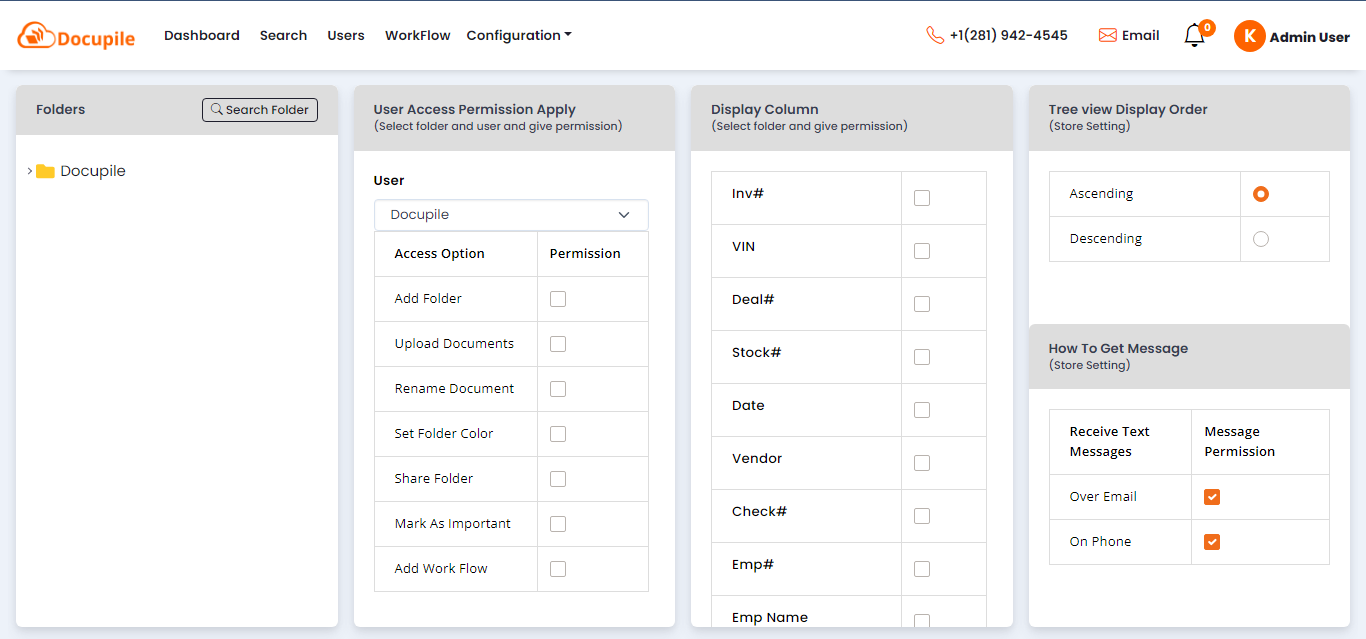Click the Search Folder button
Image resolution: width=1366 pixels, height=639 pixels.
260,110
